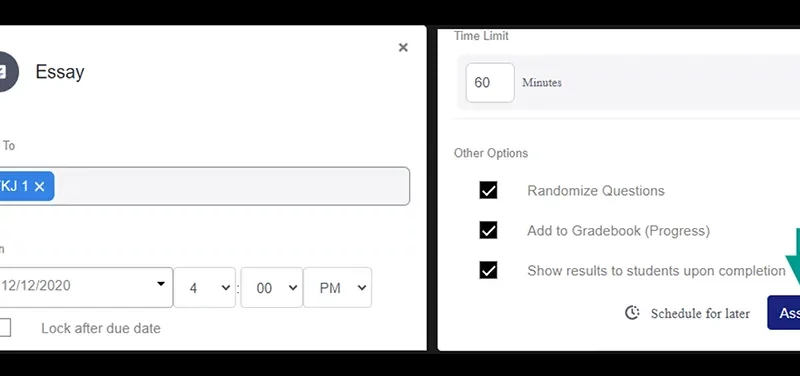Click the Essay assignment icon
This screenshot has width=800, height=376.
(8, 72)
